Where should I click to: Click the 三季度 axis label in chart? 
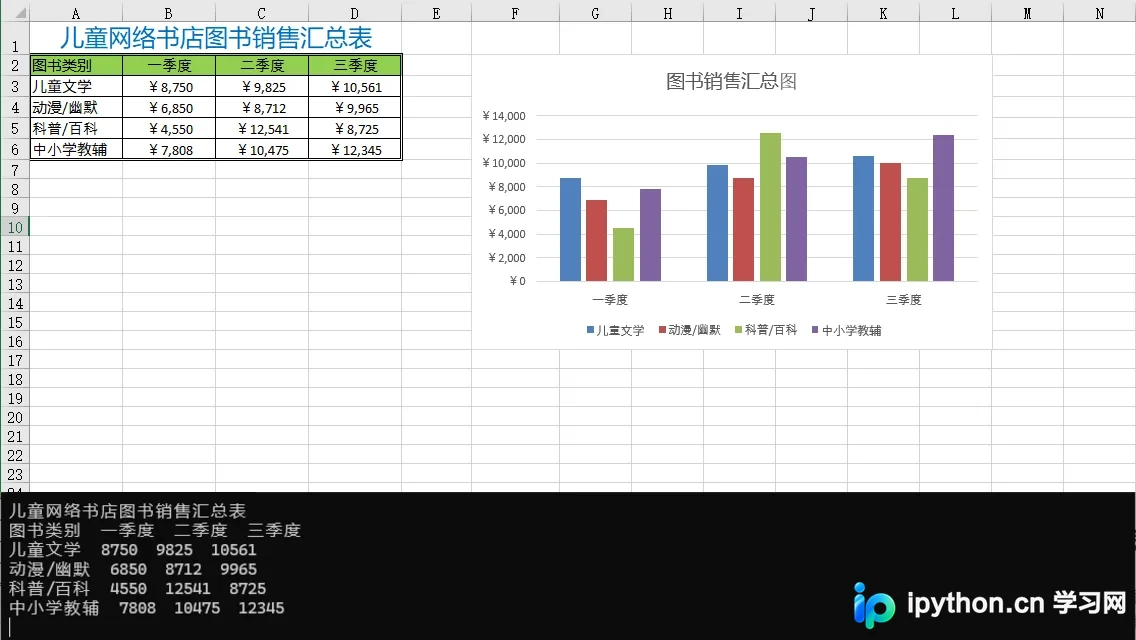903,299
